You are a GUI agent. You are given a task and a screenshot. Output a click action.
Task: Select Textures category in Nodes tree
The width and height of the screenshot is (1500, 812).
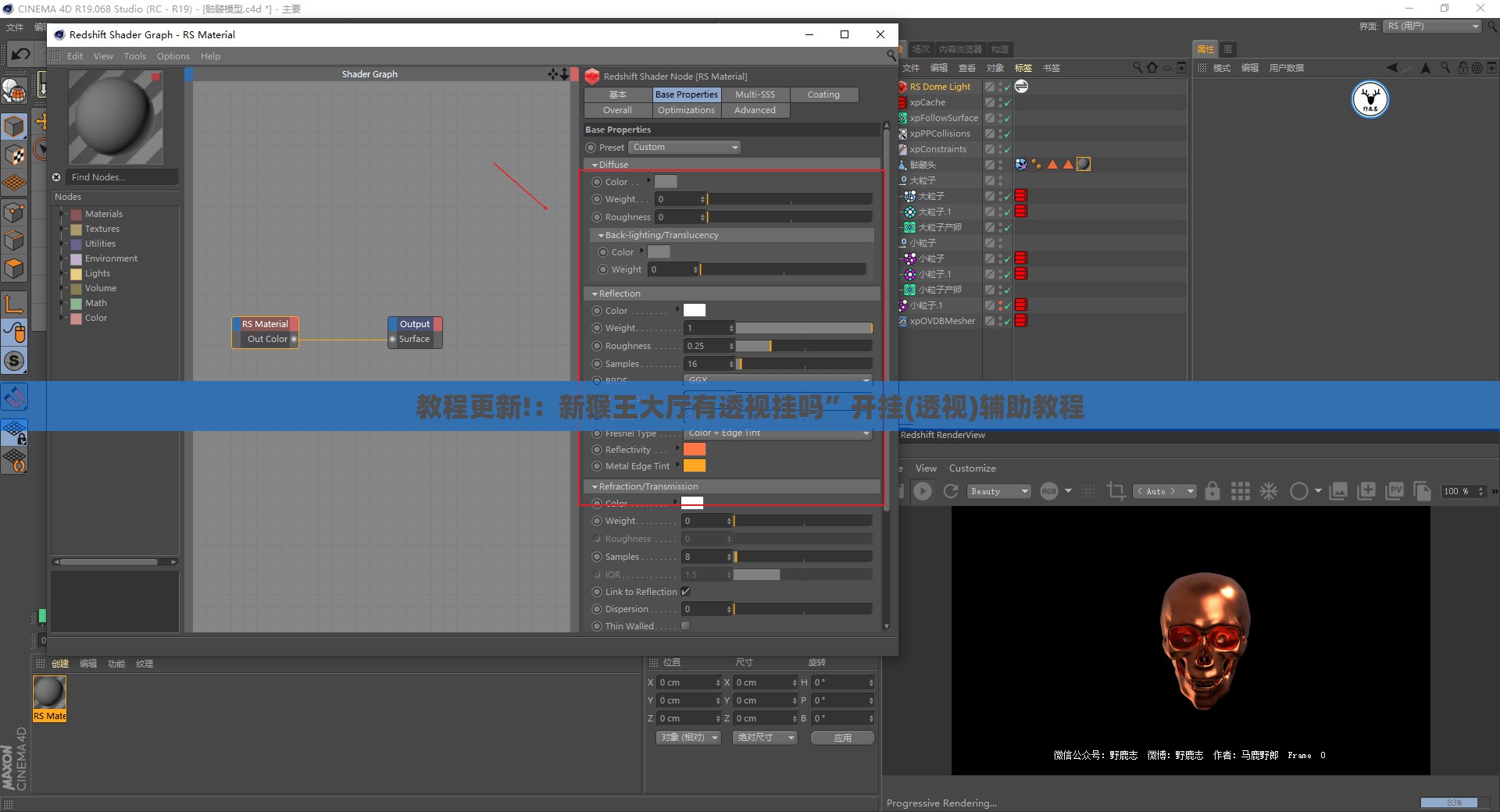[102, 229]
